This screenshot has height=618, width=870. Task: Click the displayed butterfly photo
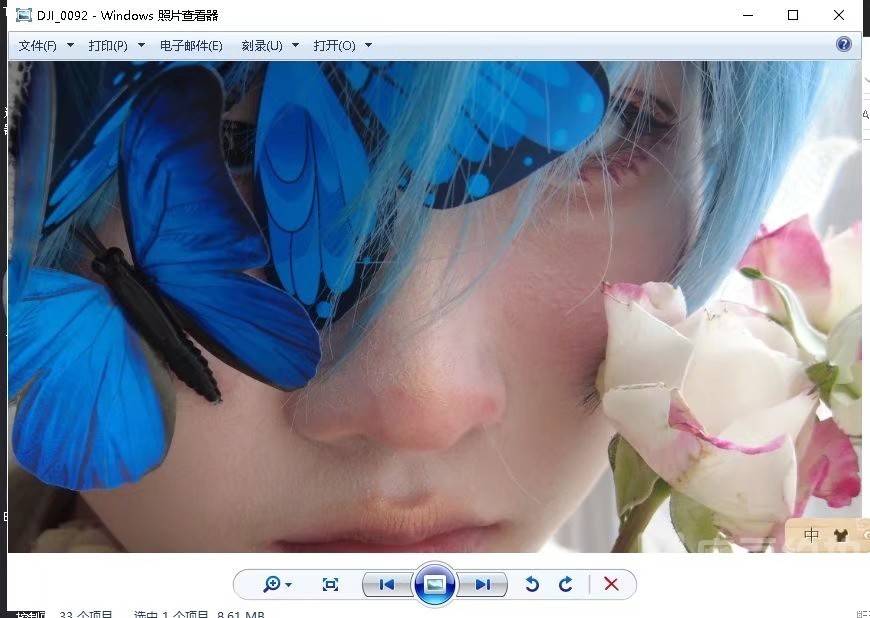point(435,307)
